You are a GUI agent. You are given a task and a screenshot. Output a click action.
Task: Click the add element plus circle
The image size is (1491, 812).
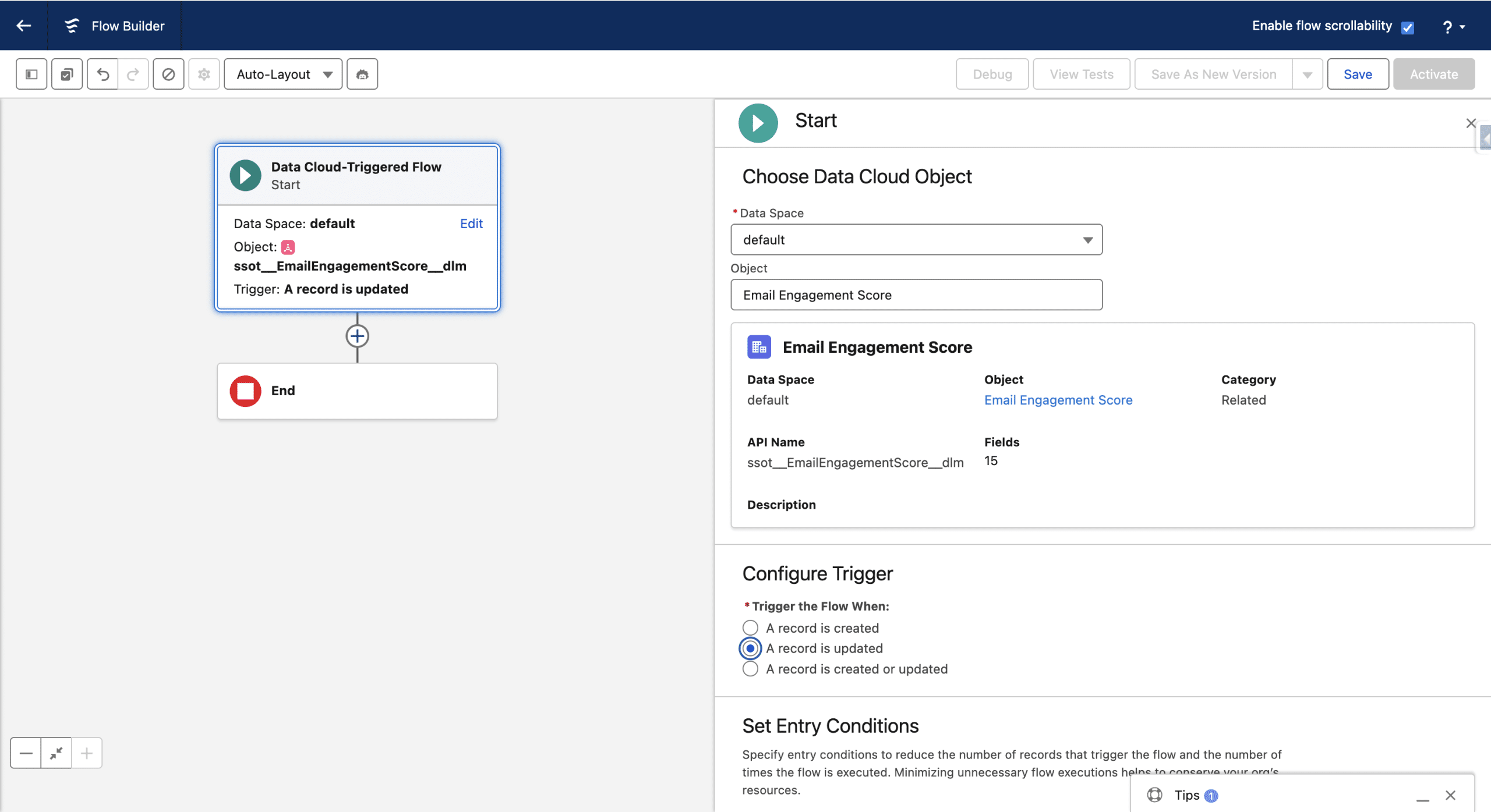point(357,336)
